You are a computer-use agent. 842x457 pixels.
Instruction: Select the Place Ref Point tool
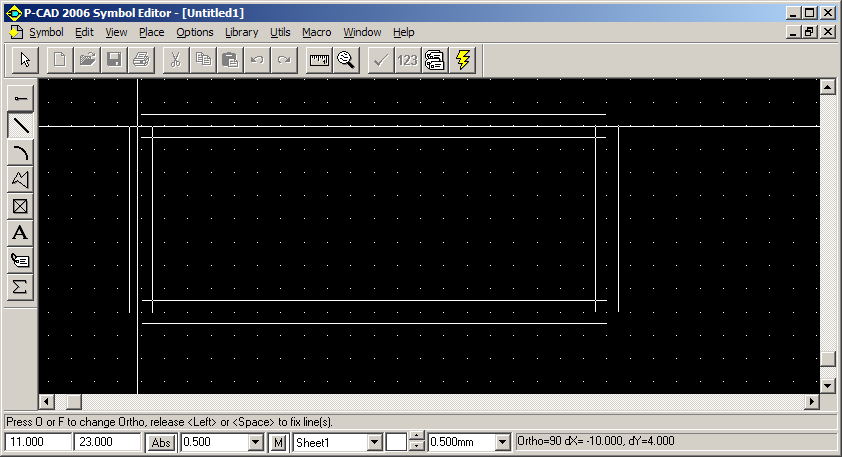20,206
